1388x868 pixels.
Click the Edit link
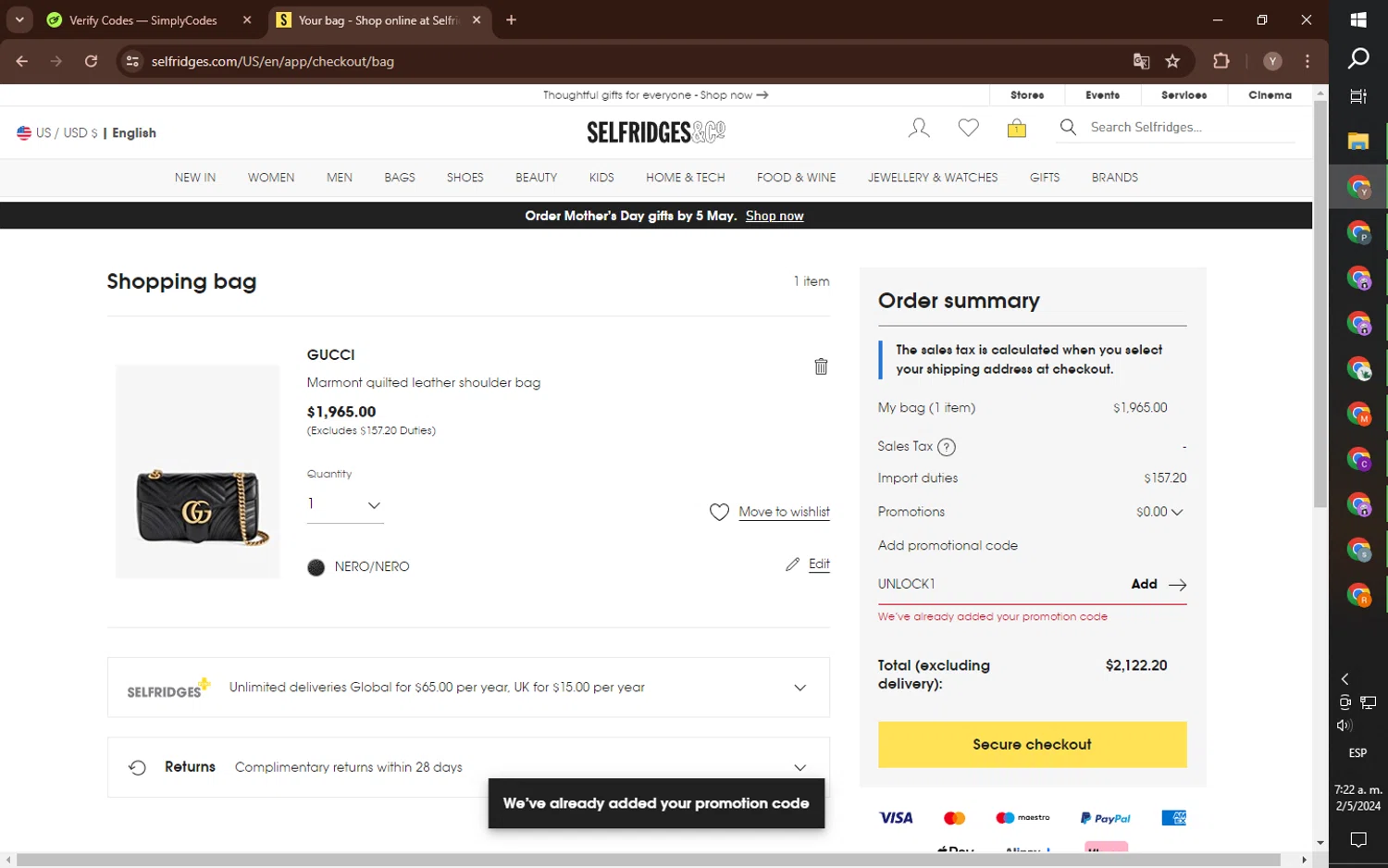point(819,564)
